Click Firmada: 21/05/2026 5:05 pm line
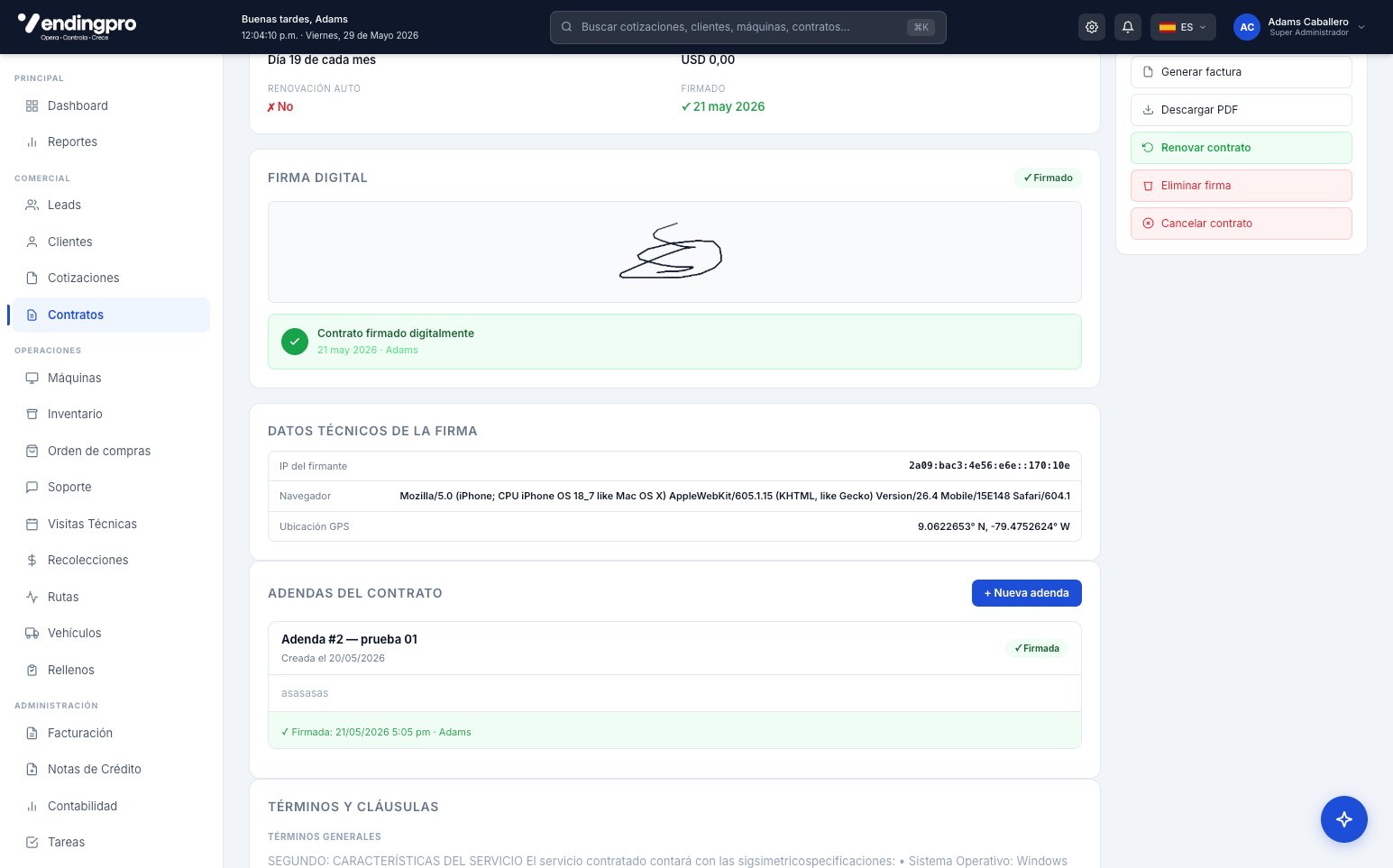This screenshot has height=868, width=1393. [376, 732]
